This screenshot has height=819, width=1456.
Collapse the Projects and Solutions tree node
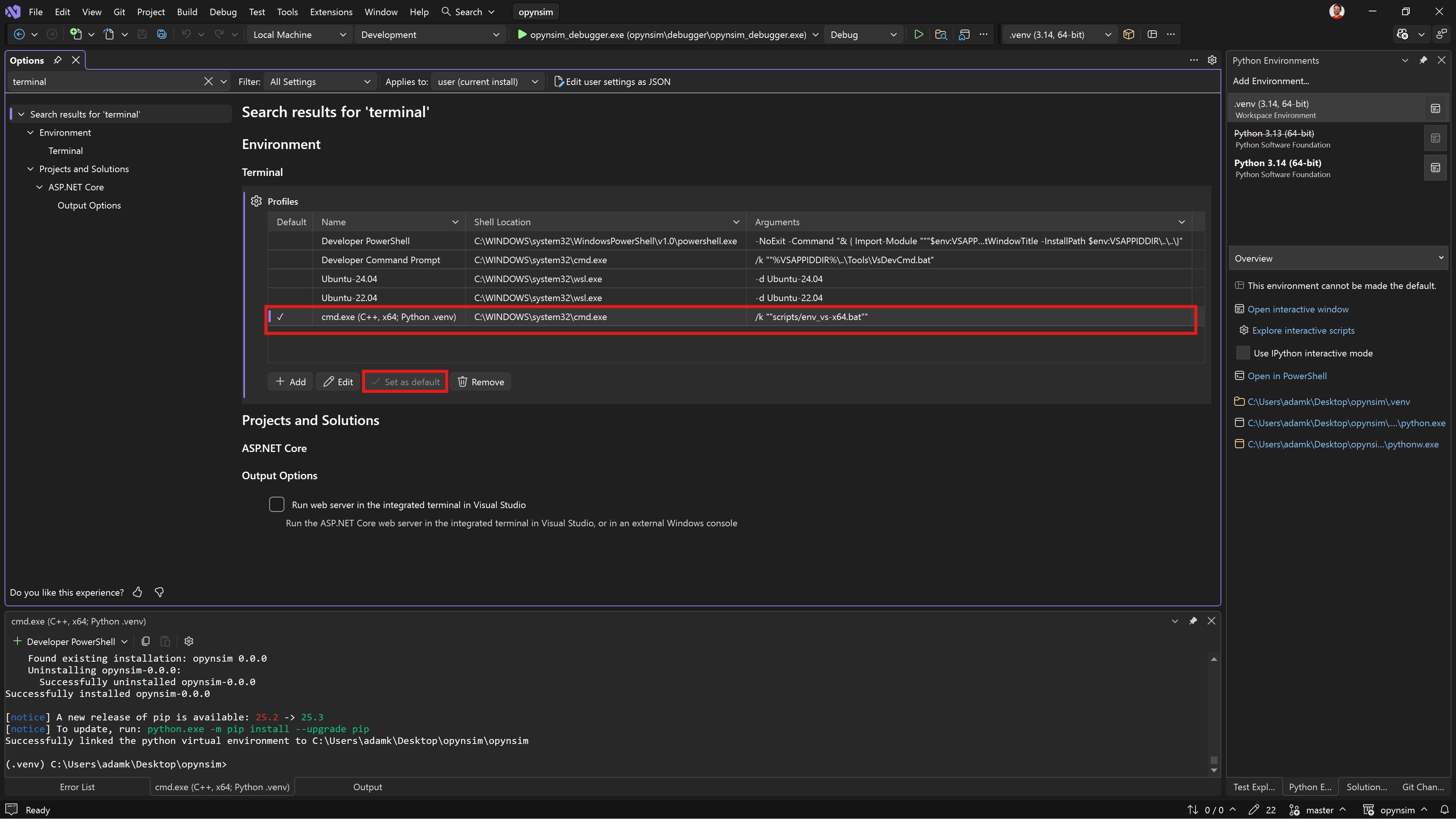point(30,169)
